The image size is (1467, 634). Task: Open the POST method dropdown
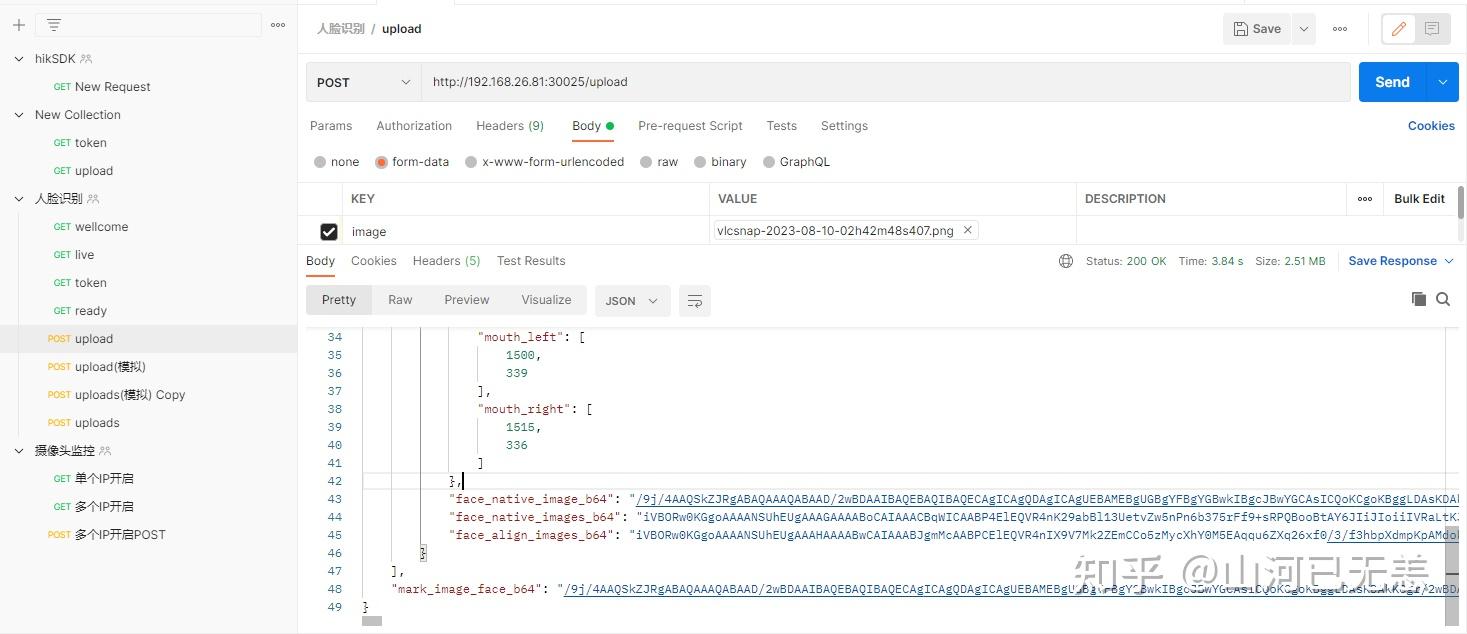(x=363, y=82)
